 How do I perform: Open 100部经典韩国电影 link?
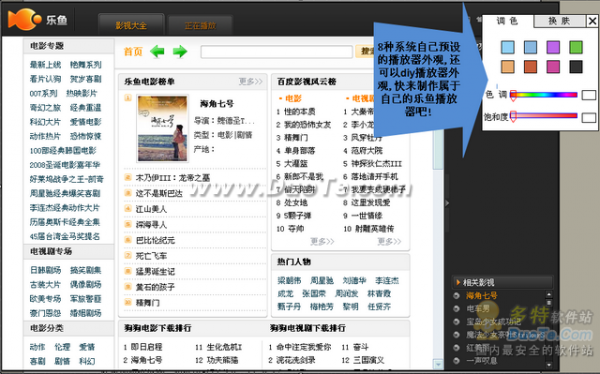click(63, 150)
